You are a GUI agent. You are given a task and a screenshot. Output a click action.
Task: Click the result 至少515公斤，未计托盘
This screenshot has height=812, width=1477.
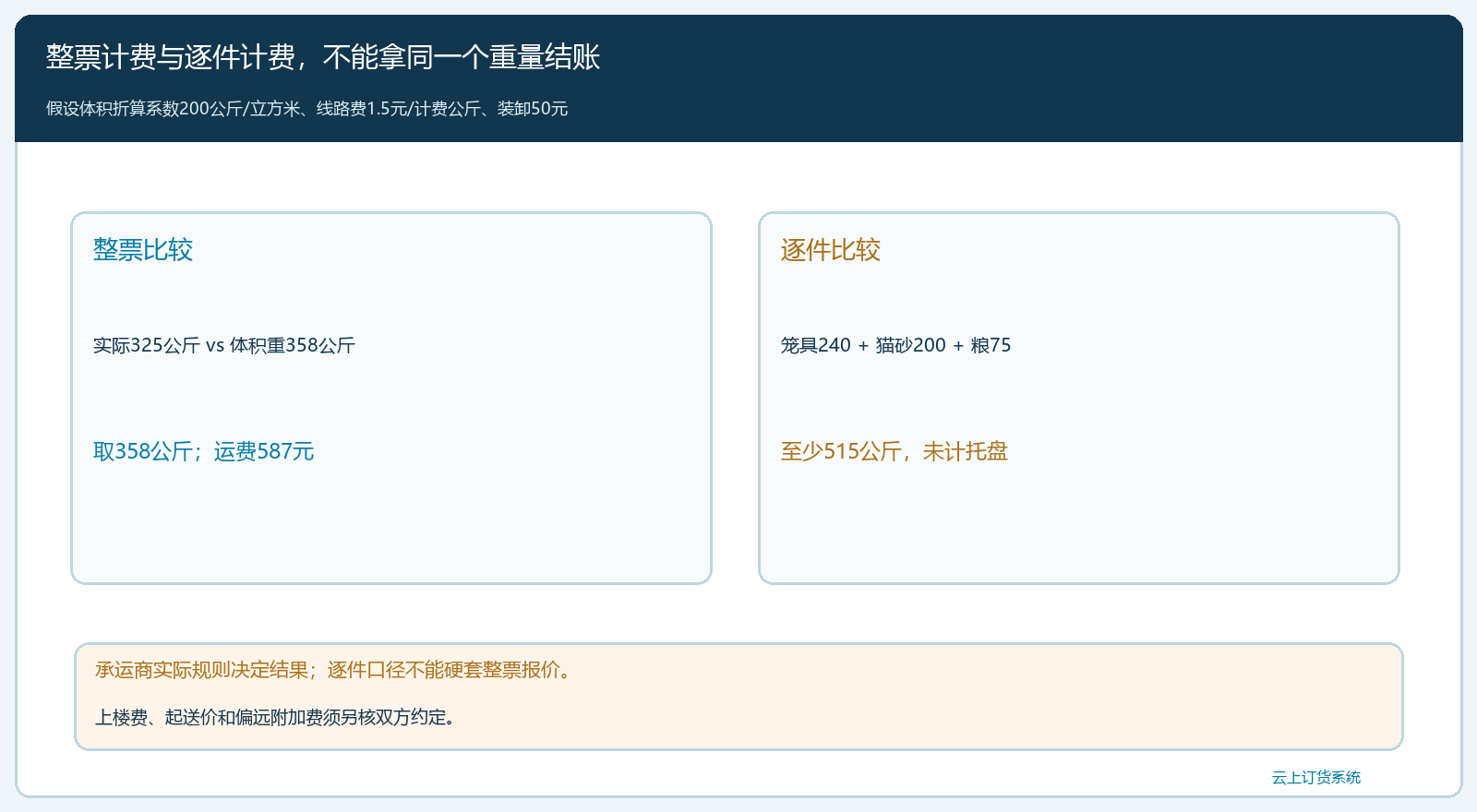(895, 451)
